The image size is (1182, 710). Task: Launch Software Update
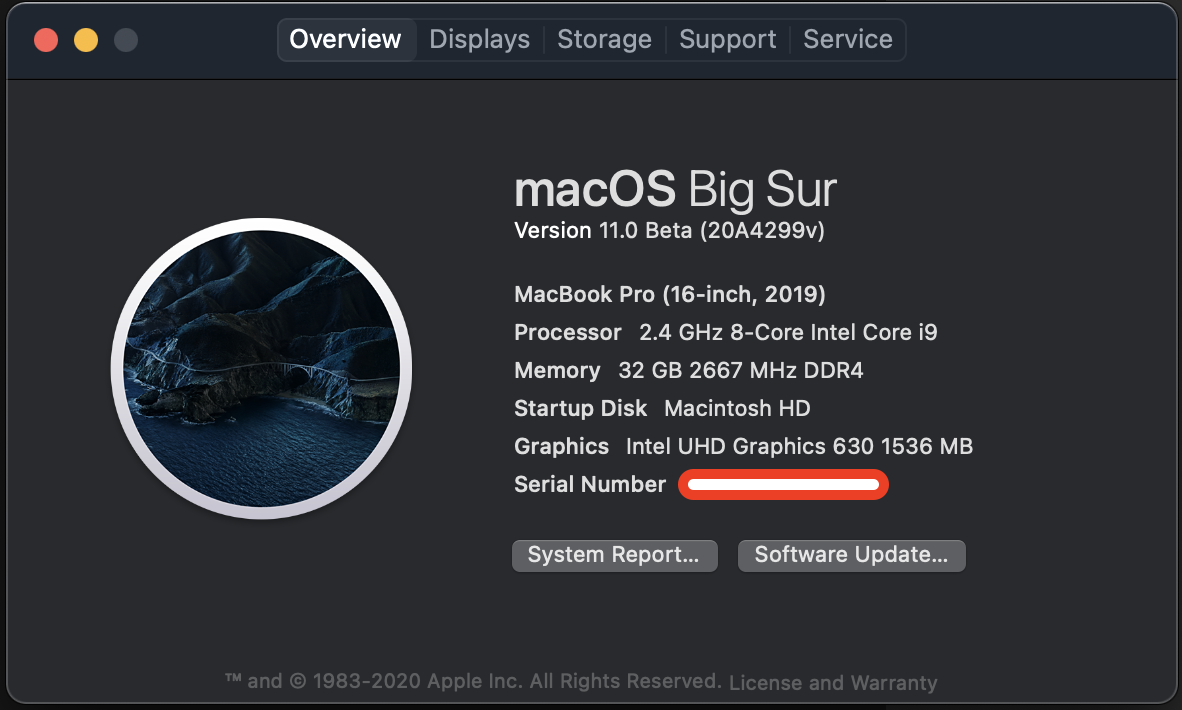[x=851, y=555]
